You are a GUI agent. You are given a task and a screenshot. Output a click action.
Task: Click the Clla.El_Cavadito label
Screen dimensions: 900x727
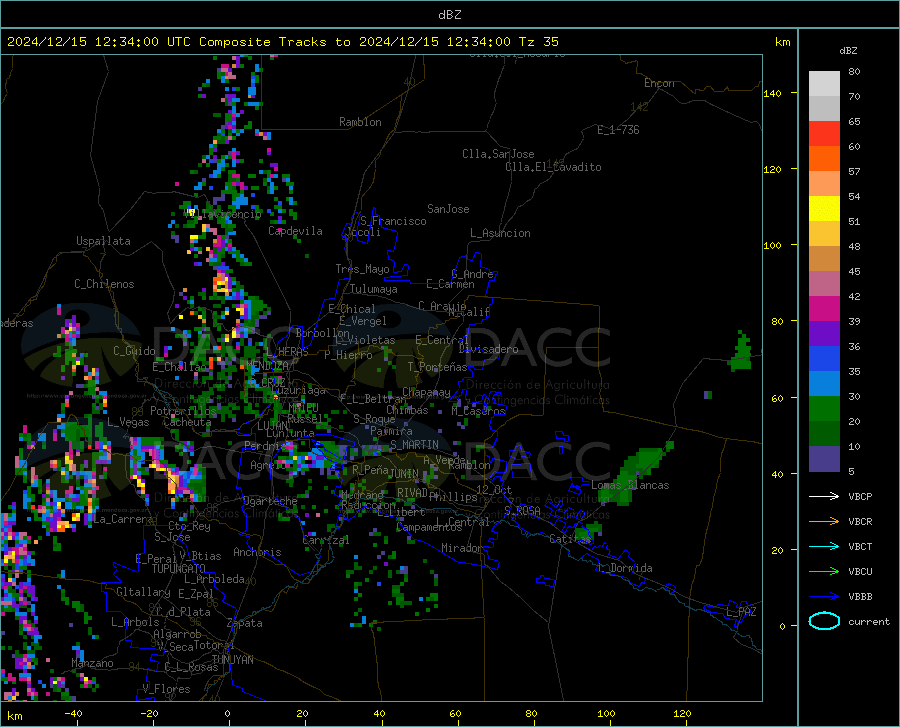point(553,167)
